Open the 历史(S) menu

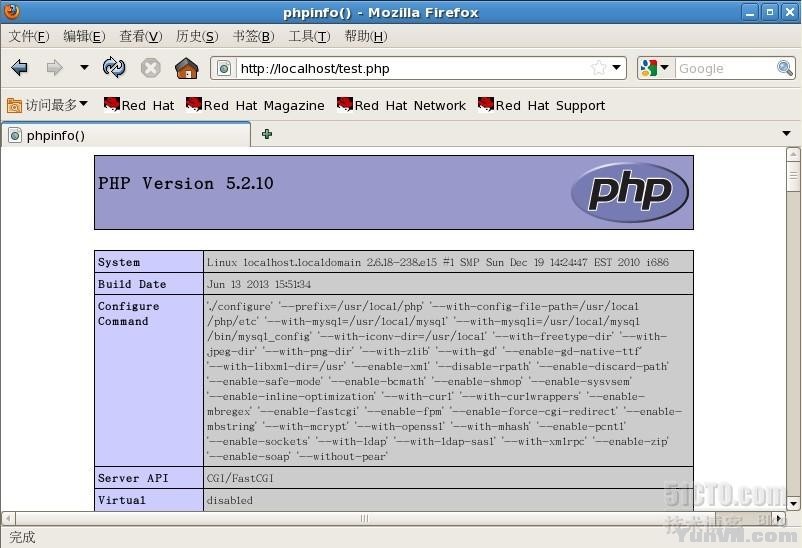pos(197,36)
